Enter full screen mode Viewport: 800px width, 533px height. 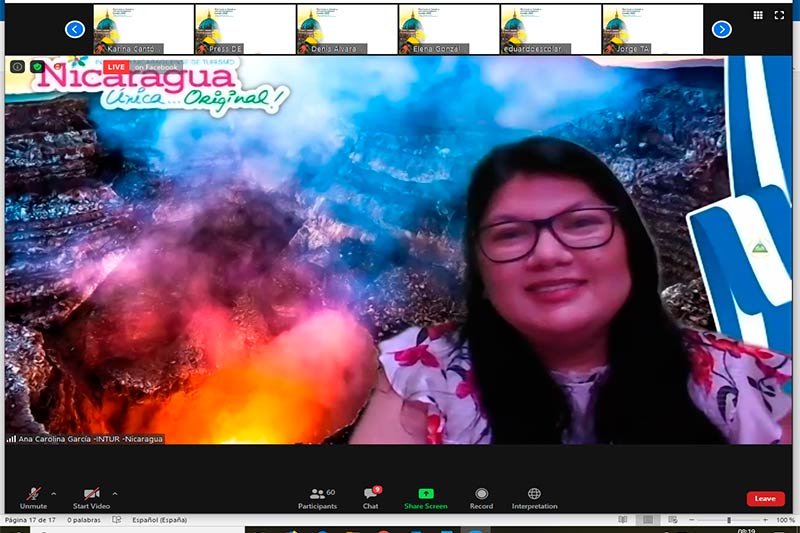coord(784,15)
